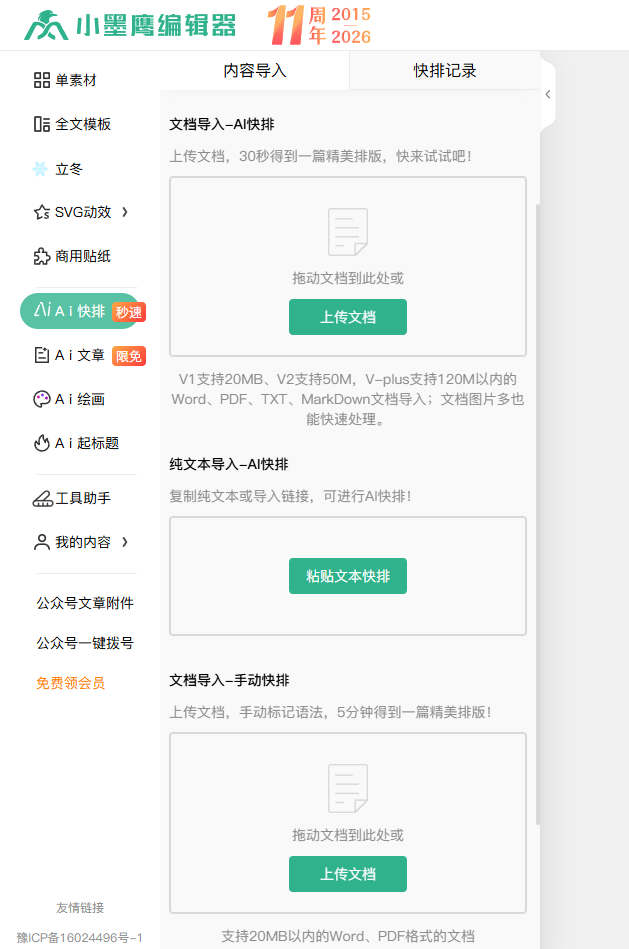Image resolution: width=629 pixels, height=949 pixels.
Task: Switch to the 快排记录 tab
Action: tap(444, 71)
